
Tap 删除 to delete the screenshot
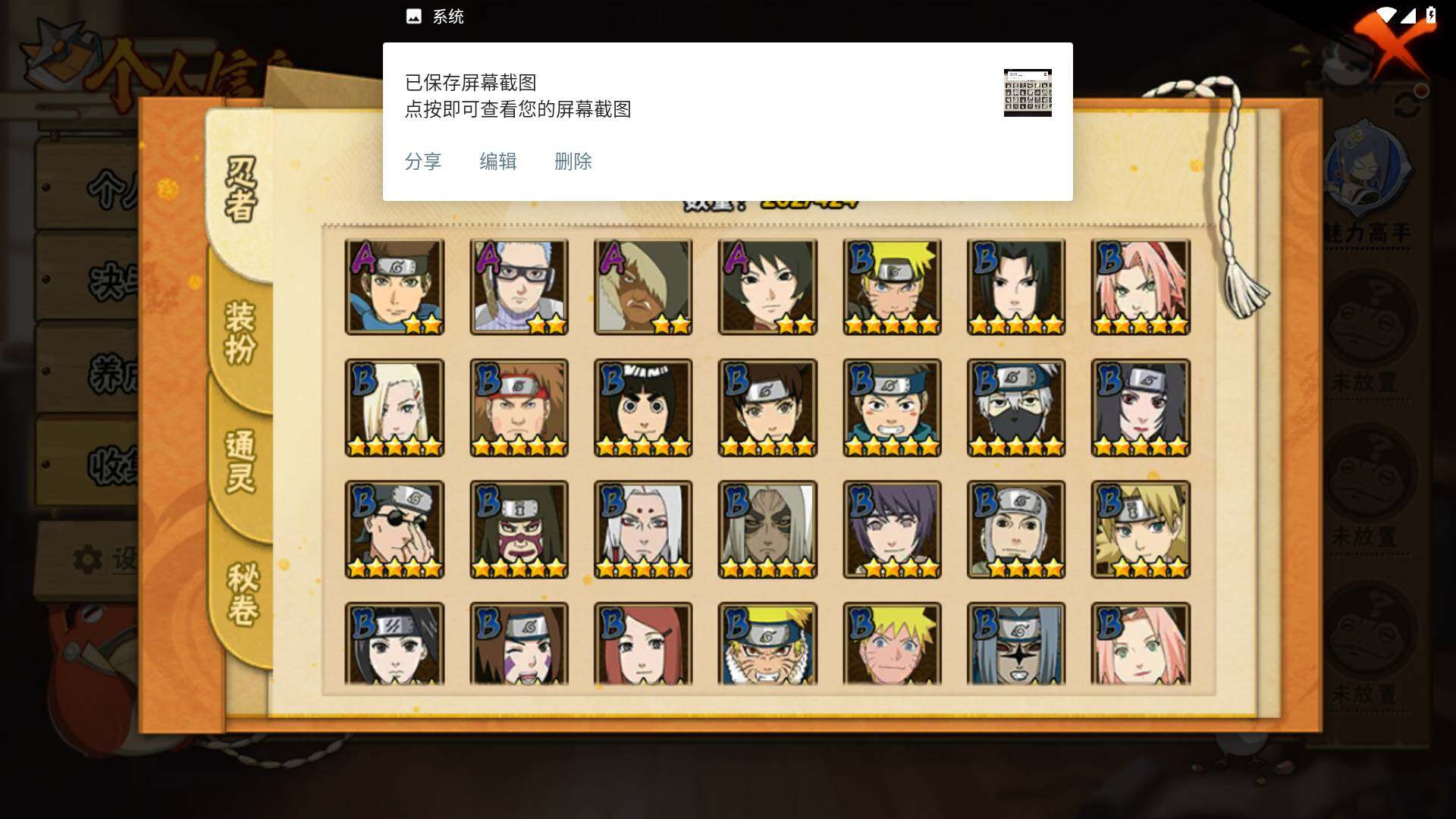click(x=573, y=162)
